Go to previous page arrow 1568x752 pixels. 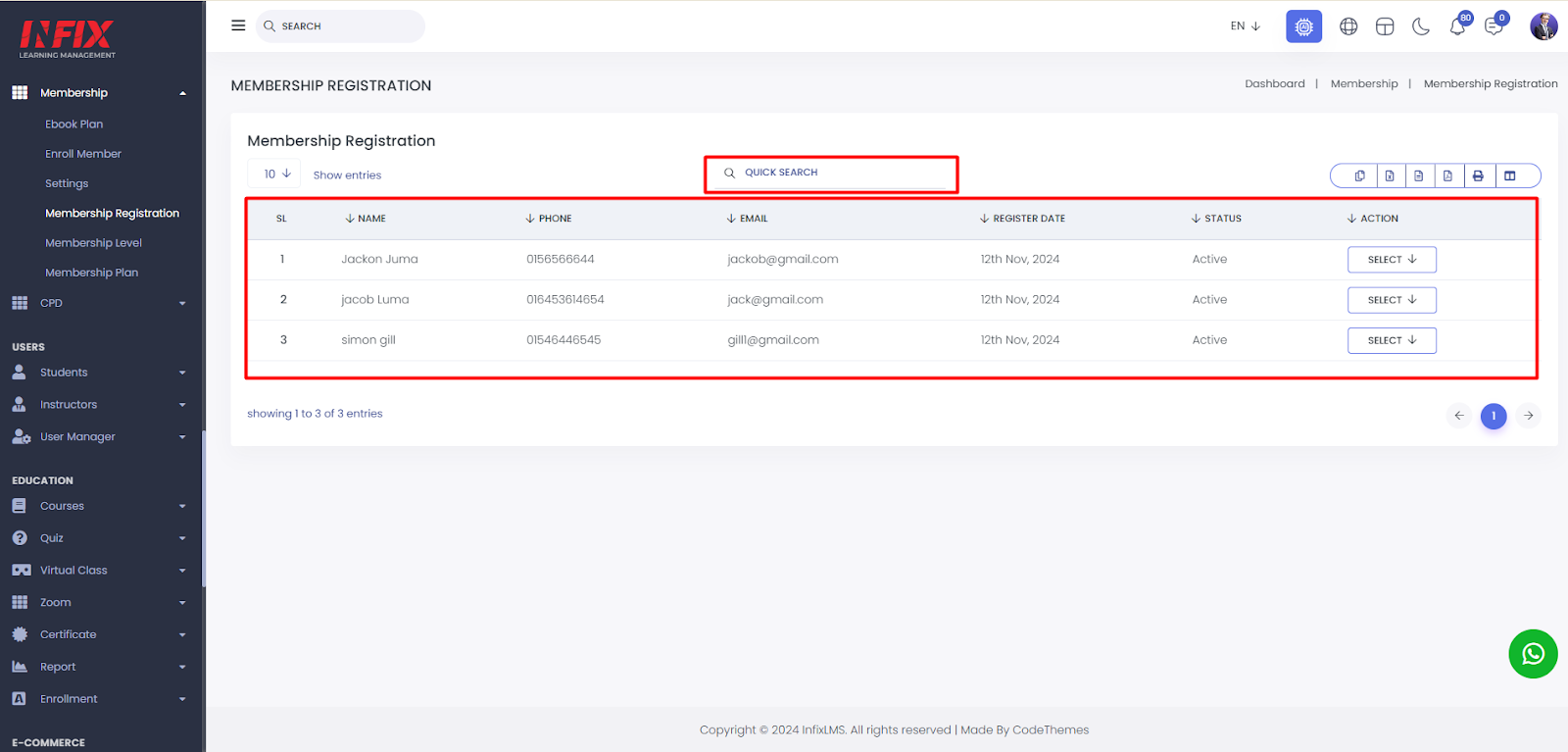[x=1458, y=416]
